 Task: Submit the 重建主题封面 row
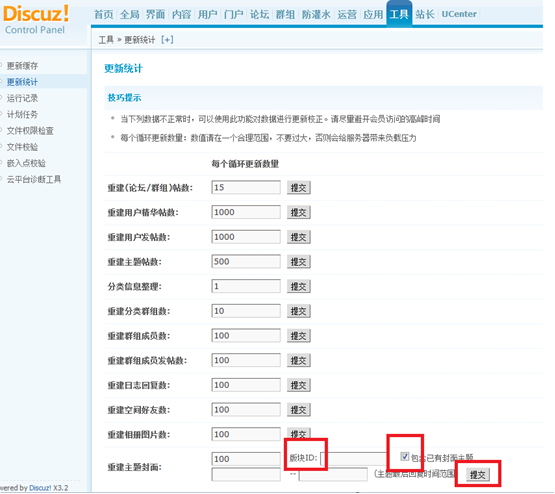(477, 475)
